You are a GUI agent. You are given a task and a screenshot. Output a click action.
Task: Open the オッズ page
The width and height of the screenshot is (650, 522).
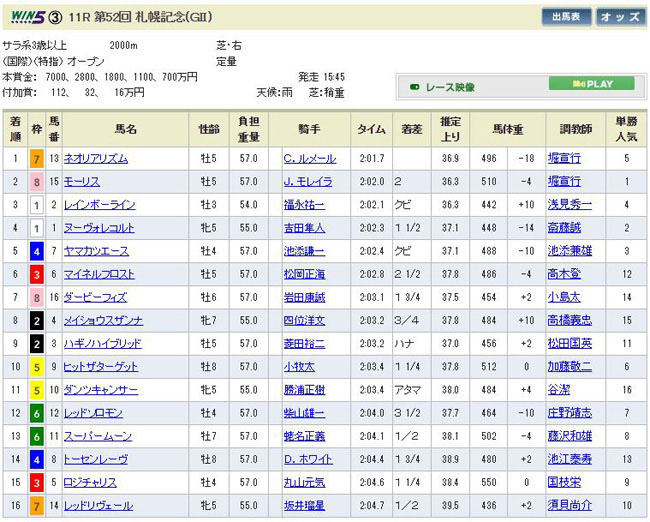[620, 17]
